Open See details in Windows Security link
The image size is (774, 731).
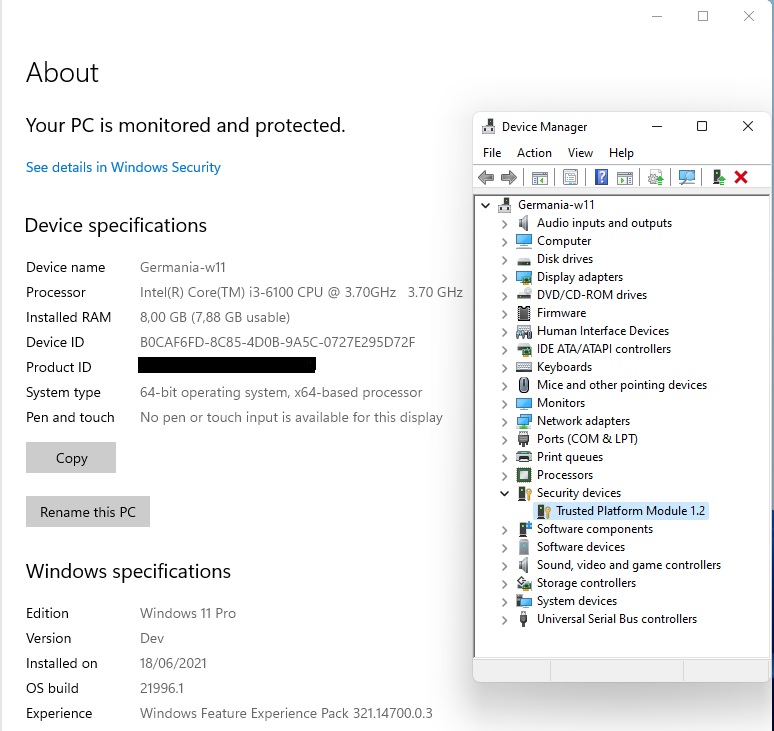pos(123,167)
